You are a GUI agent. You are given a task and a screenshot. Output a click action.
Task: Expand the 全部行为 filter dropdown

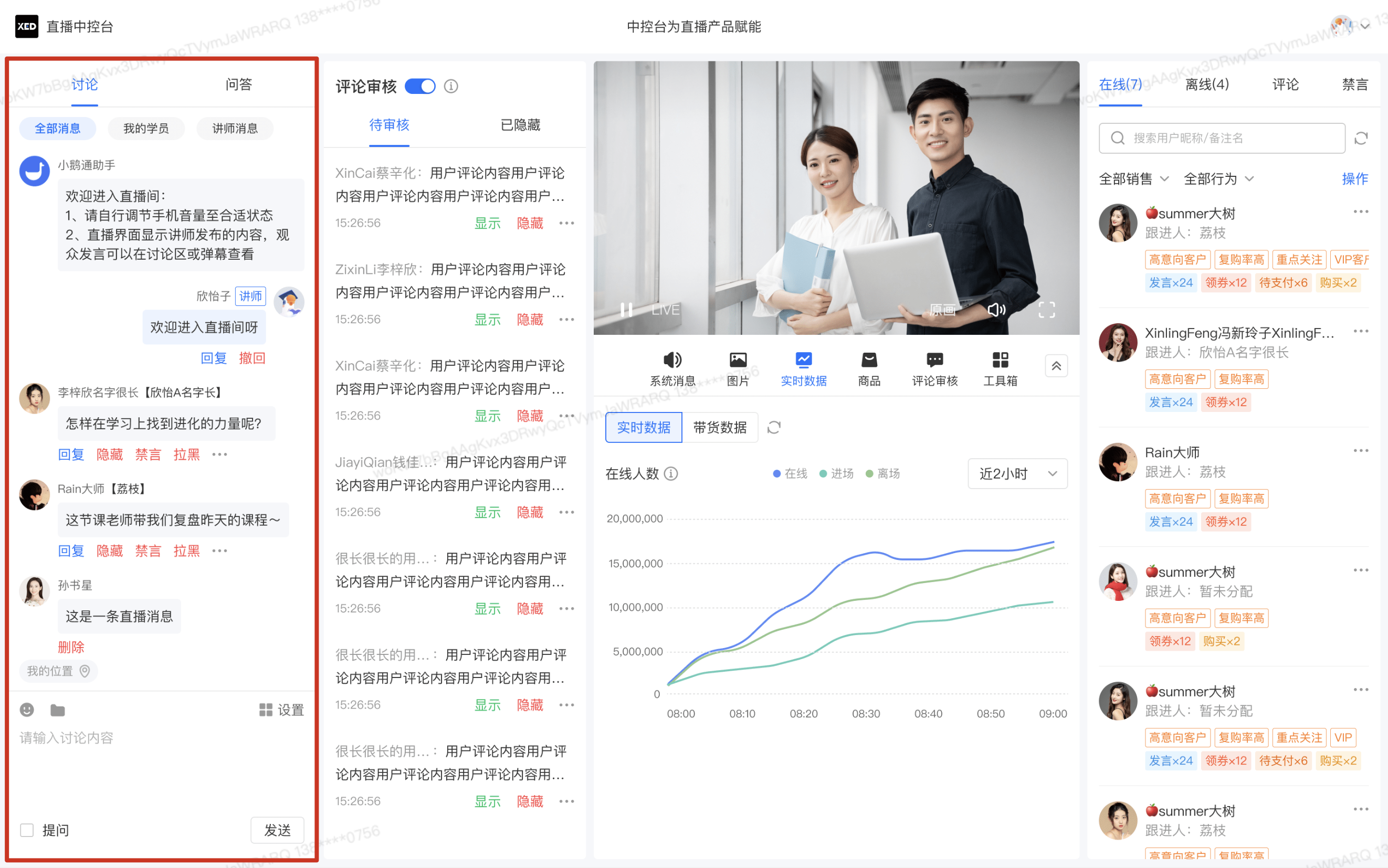(1218, 179)
